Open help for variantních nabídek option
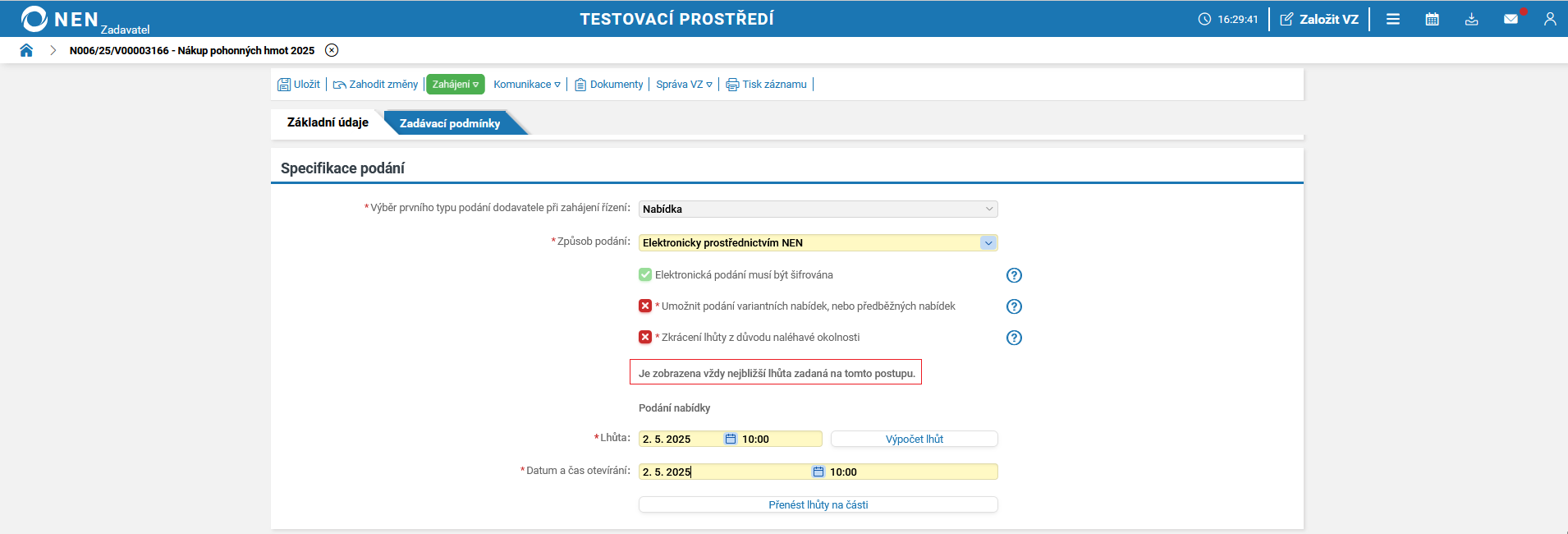The image size is (1568, 534). click(x=1014, y=306)
